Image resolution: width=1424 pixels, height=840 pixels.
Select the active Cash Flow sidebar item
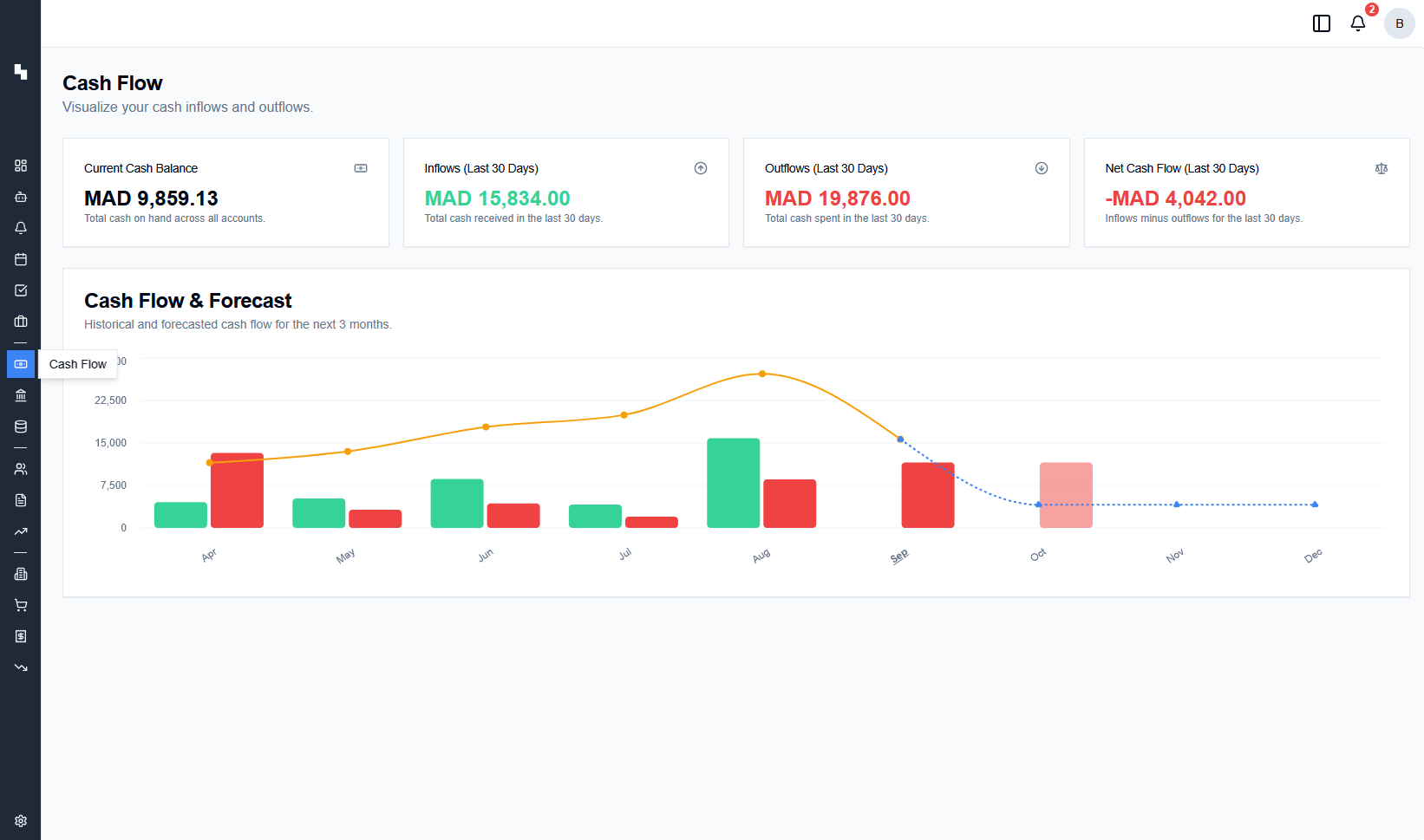(21, 364)
